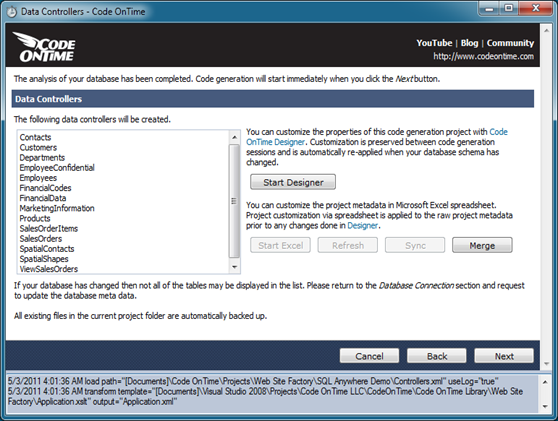Select SalesOrders in the controllers list
This screenshot has width=558, height=421.
coord(41,239)
